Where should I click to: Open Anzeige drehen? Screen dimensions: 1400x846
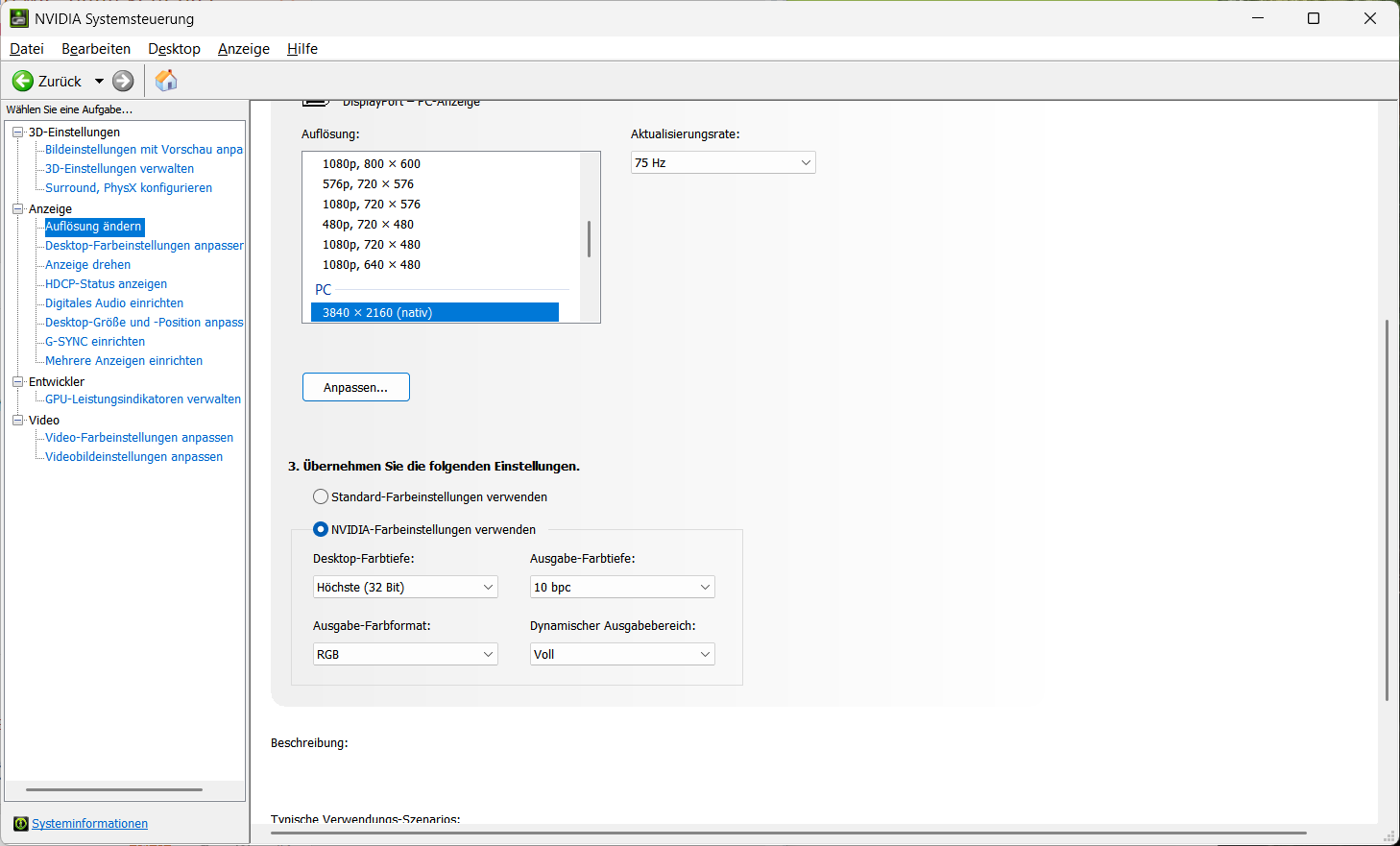point(87,265)
